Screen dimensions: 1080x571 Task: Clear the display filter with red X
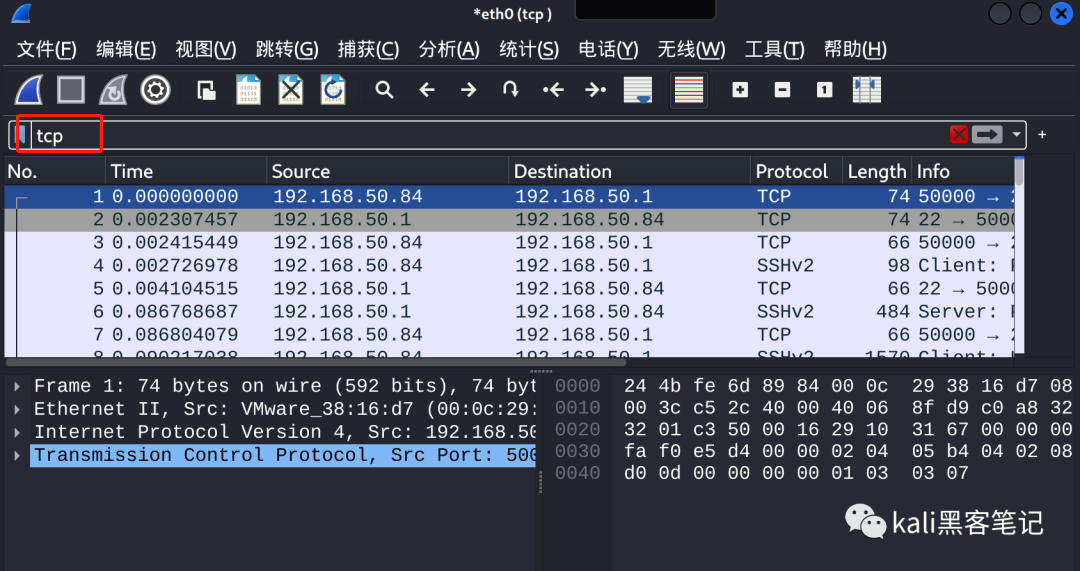[959, 135]
